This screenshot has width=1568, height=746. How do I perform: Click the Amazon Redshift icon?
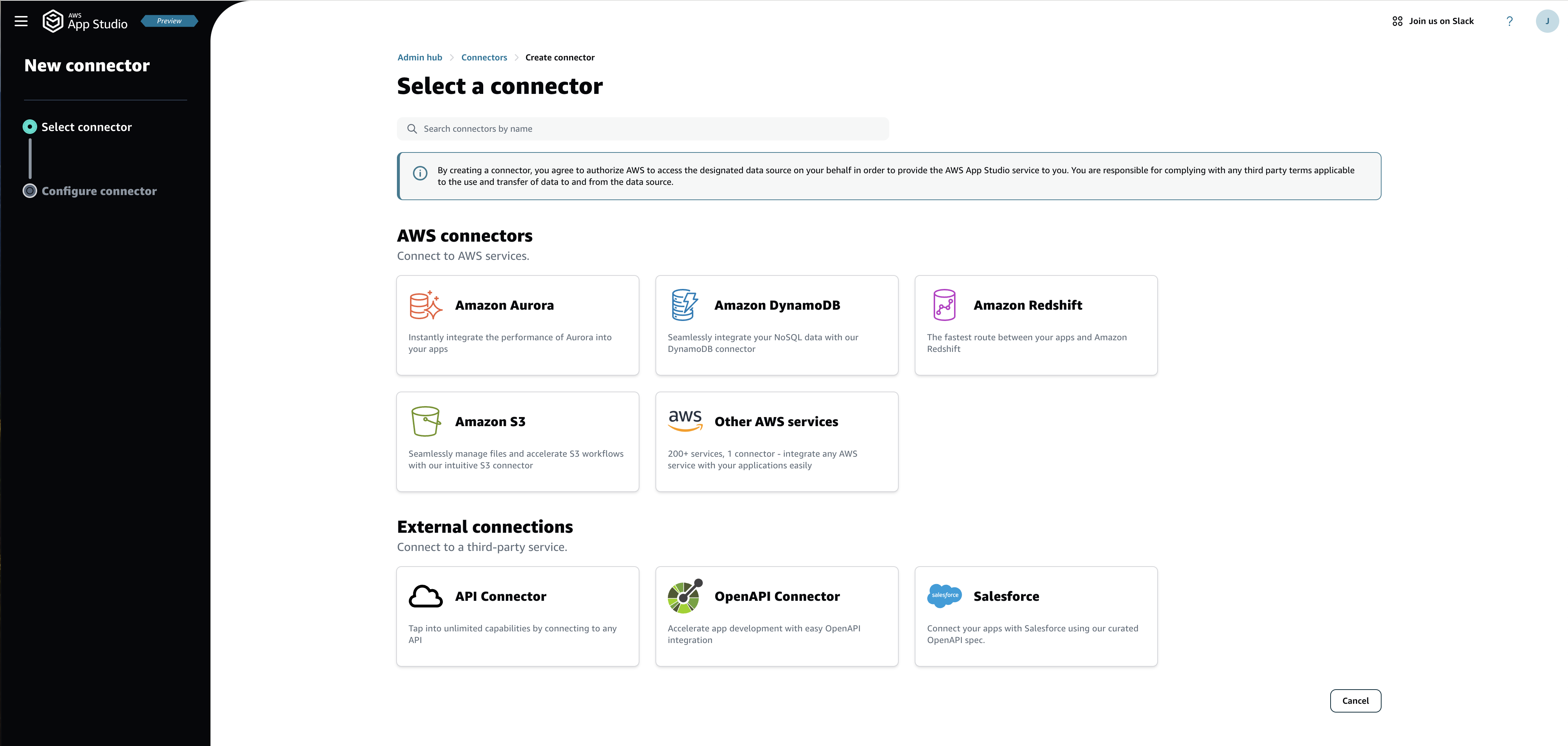(x=944, y=305)
